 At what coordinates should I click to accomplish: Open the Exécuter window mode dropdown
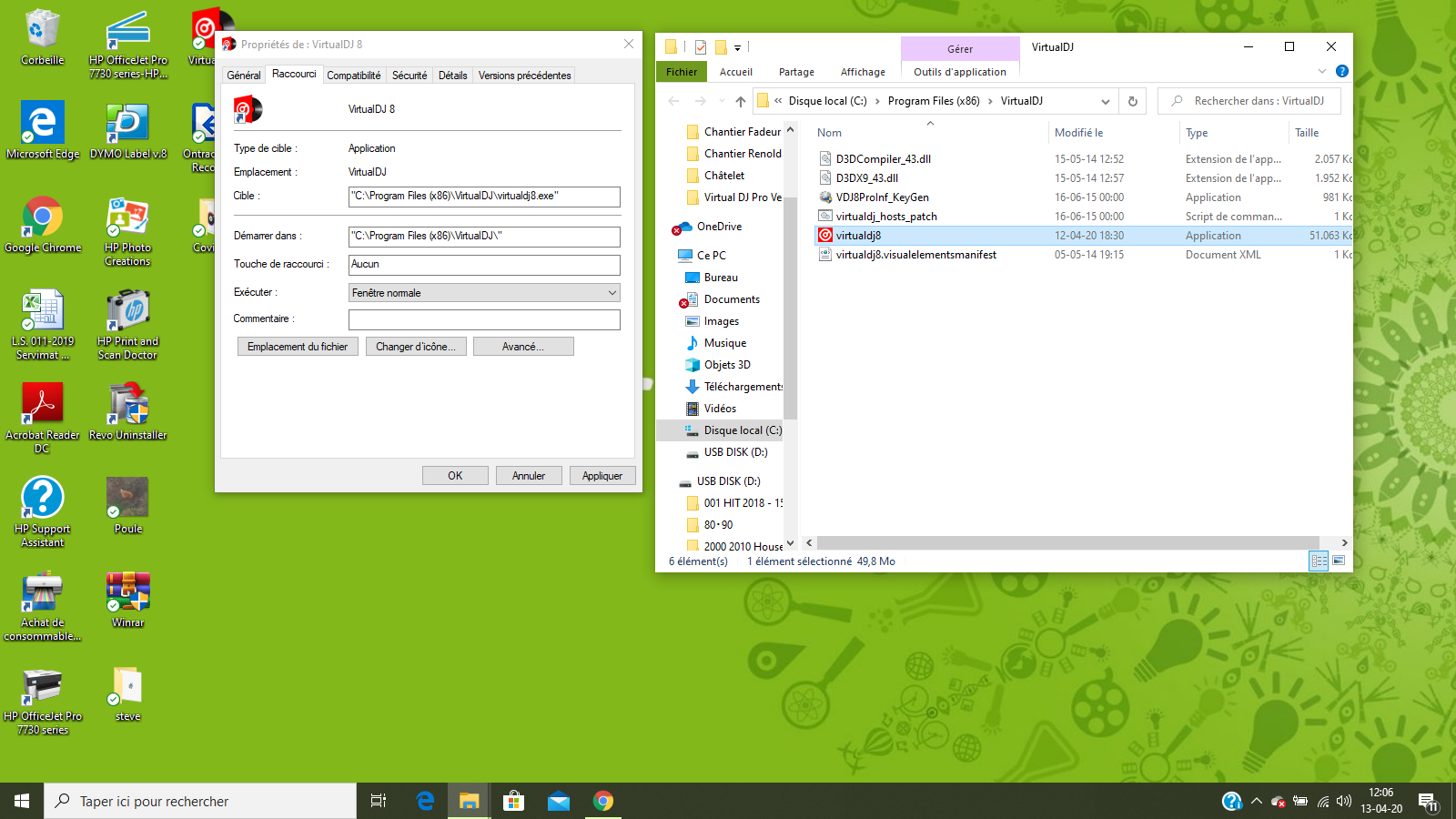[484, 293]
